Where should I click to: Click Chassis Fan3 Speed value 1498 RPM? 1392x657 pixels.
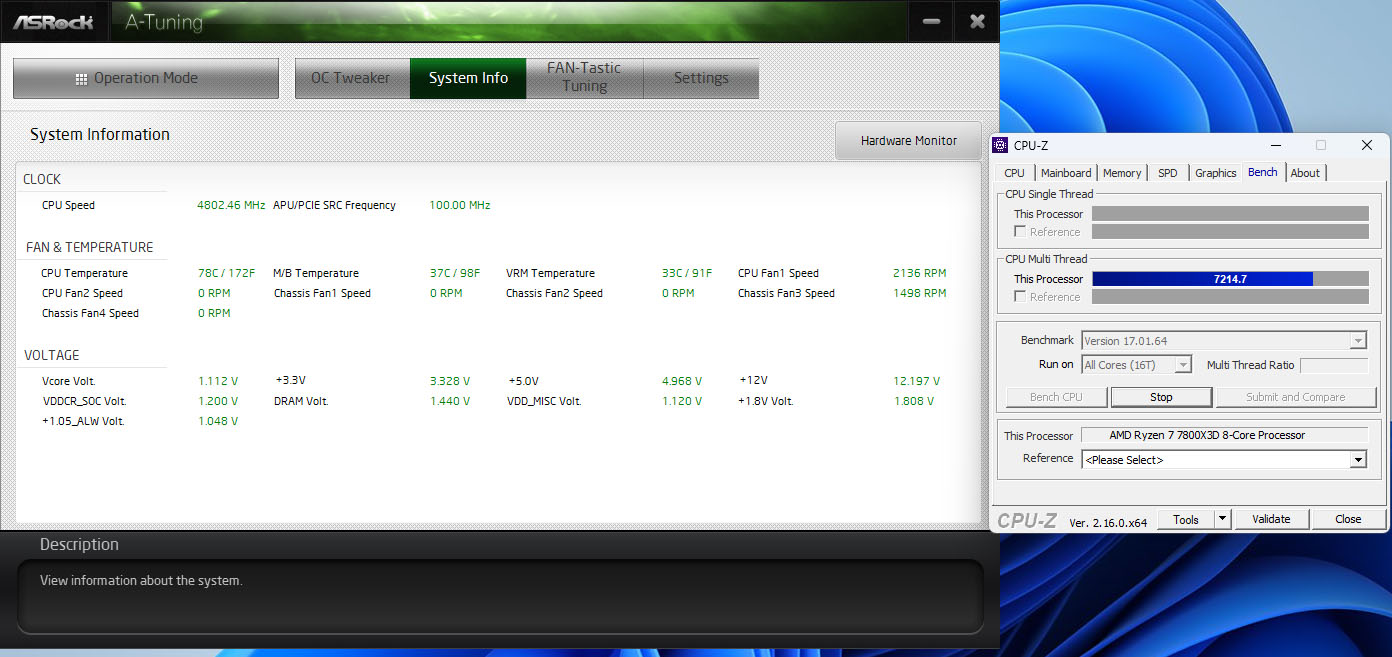click(919, 293)
